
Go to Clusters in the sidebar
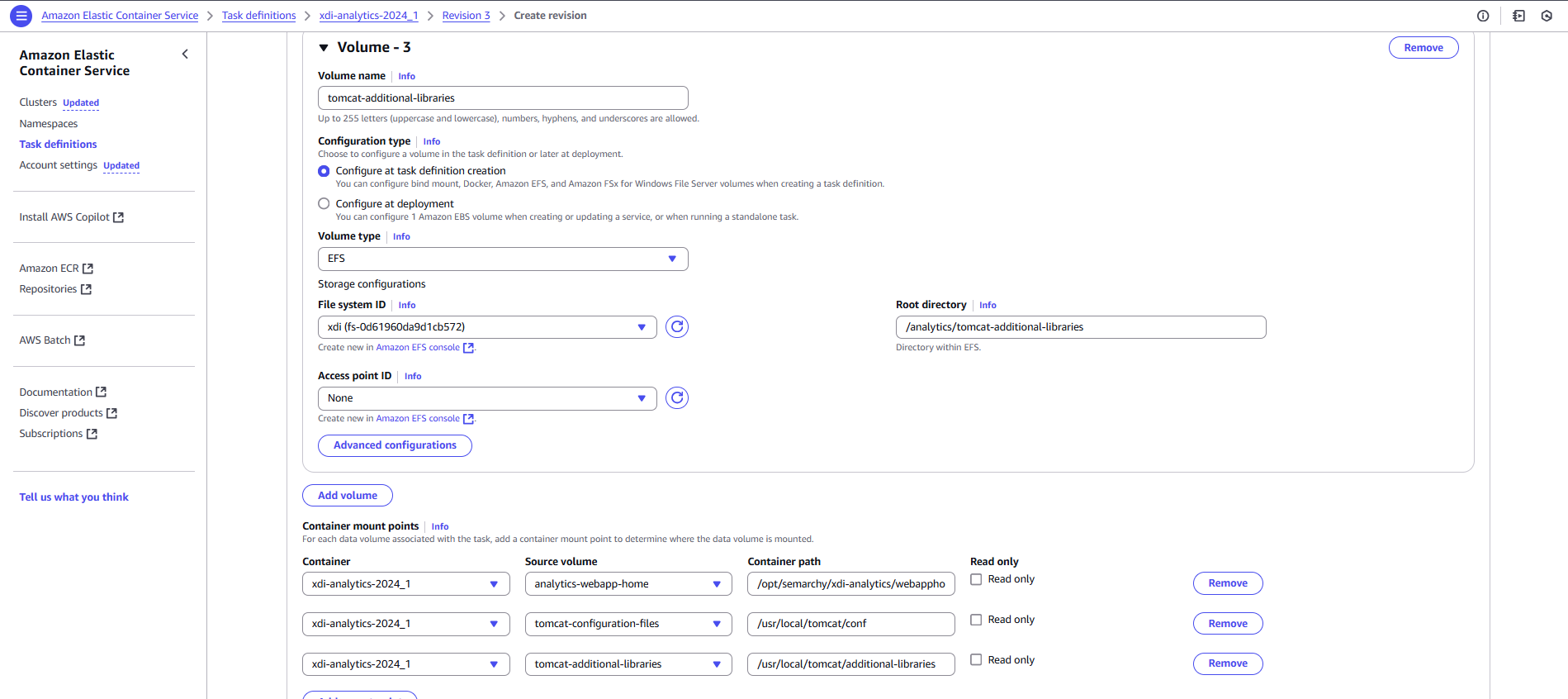38,102
